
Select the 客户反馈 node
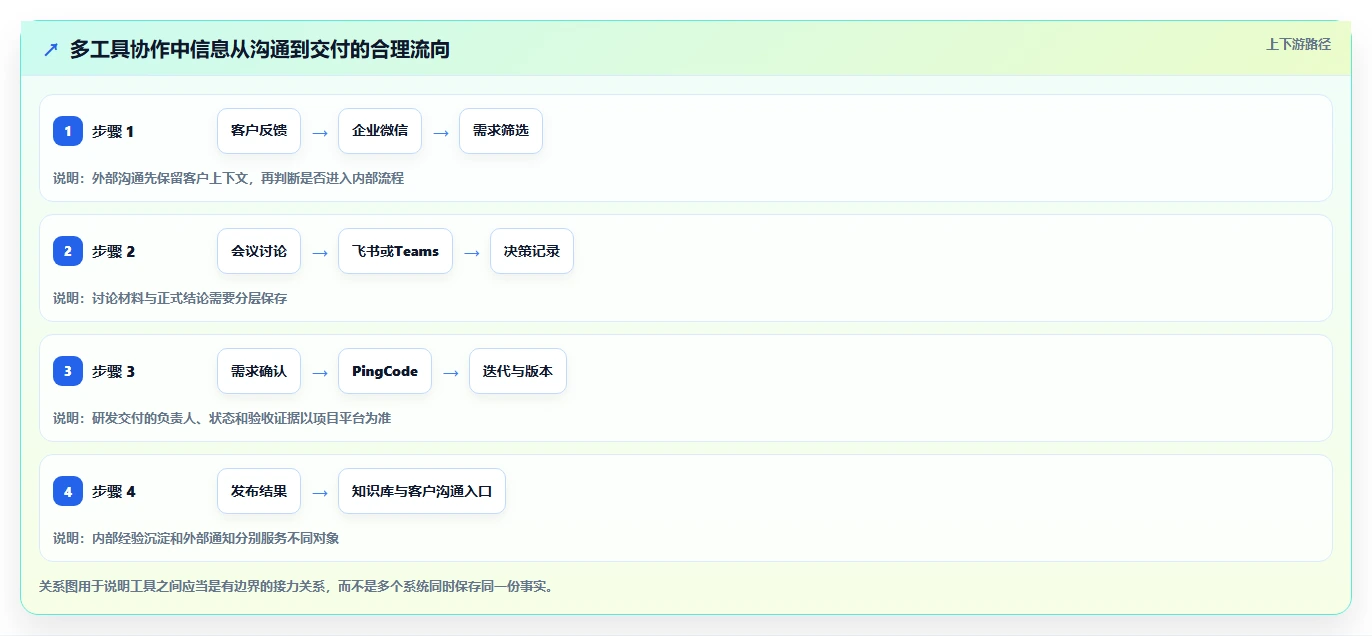pyautogui.click(x=259, y=131)
